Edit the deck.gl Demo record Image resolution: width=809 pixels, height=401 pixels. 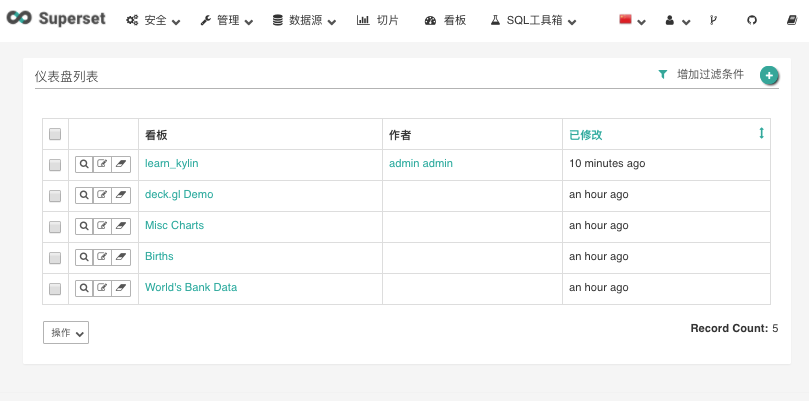(102, 195)
